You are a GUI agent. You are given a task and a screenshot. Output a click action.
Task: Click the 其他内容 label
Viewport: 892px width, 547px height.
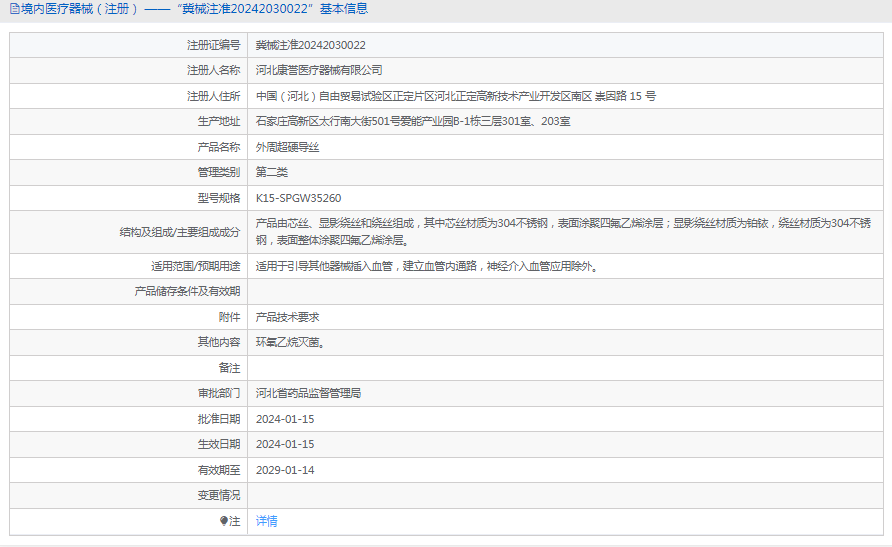coord(218,342)
